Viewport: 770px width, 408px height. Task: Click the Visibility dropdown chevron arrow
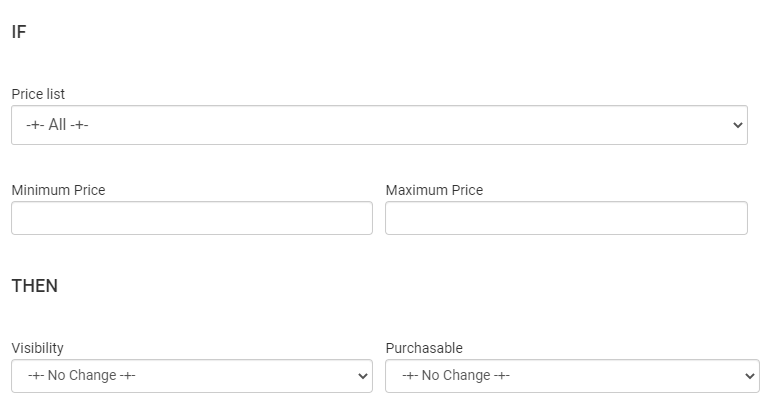363,377
